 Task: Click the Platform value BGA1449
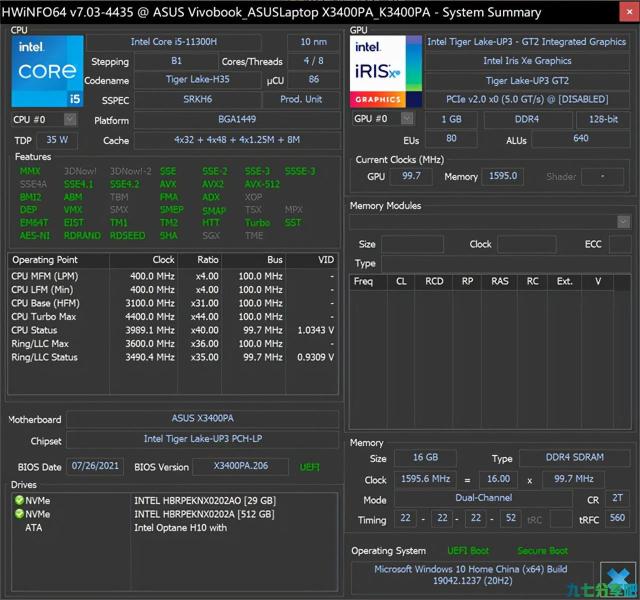(x=237, y=119)
